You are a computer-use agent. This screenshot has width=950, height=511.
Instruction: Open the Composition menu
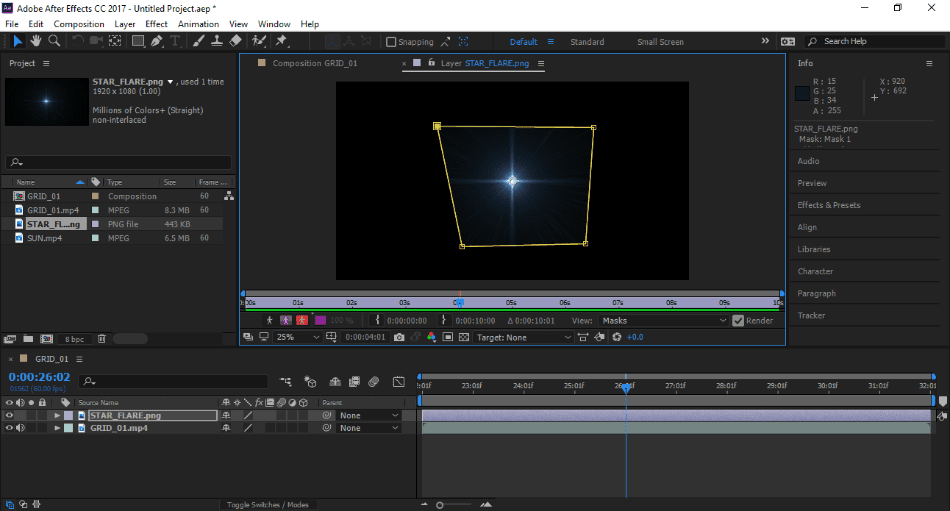pos(79,24)
